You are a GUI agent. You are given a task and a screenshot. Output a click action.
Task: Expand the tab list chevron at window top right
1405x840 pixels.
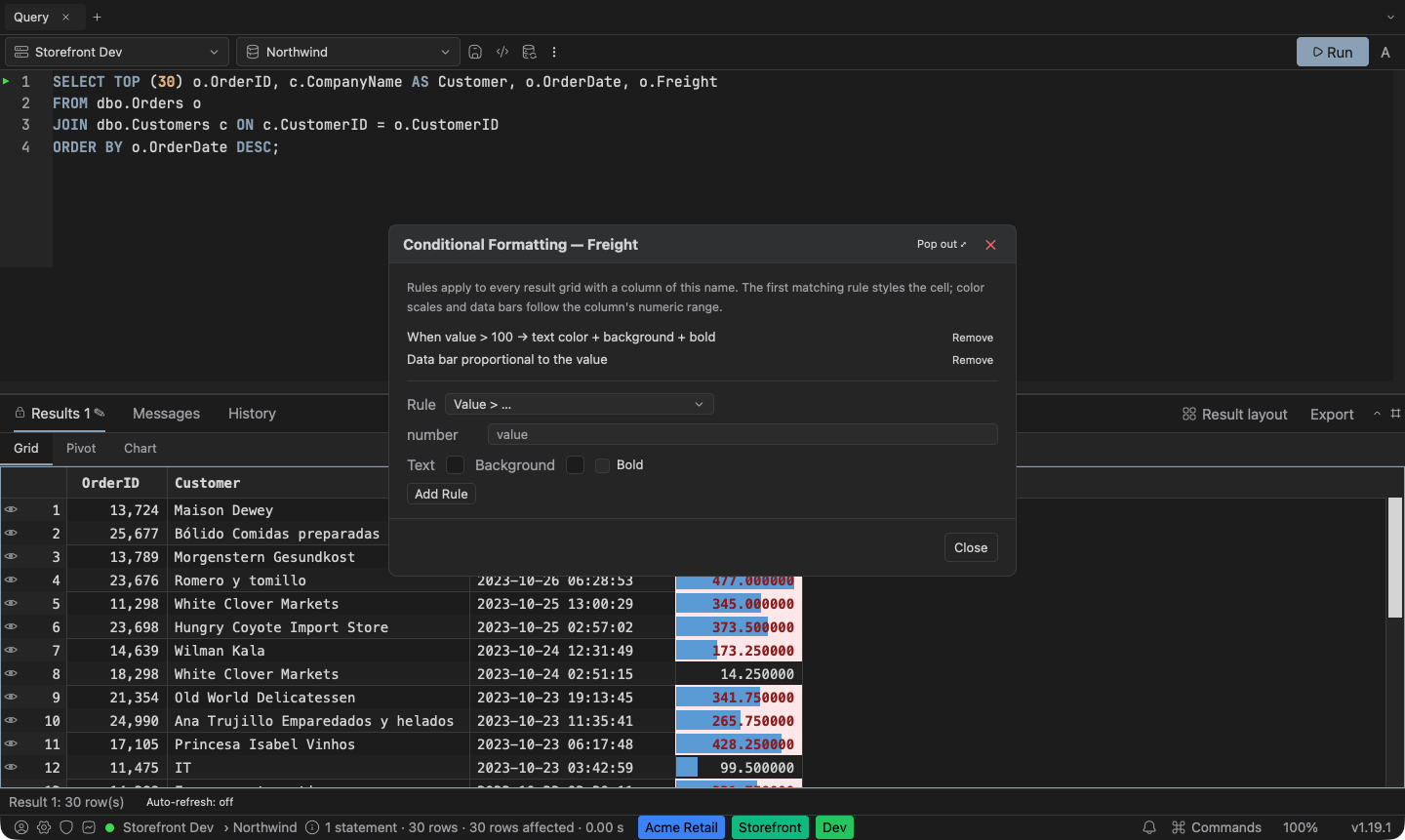[x=1390, y=17]
